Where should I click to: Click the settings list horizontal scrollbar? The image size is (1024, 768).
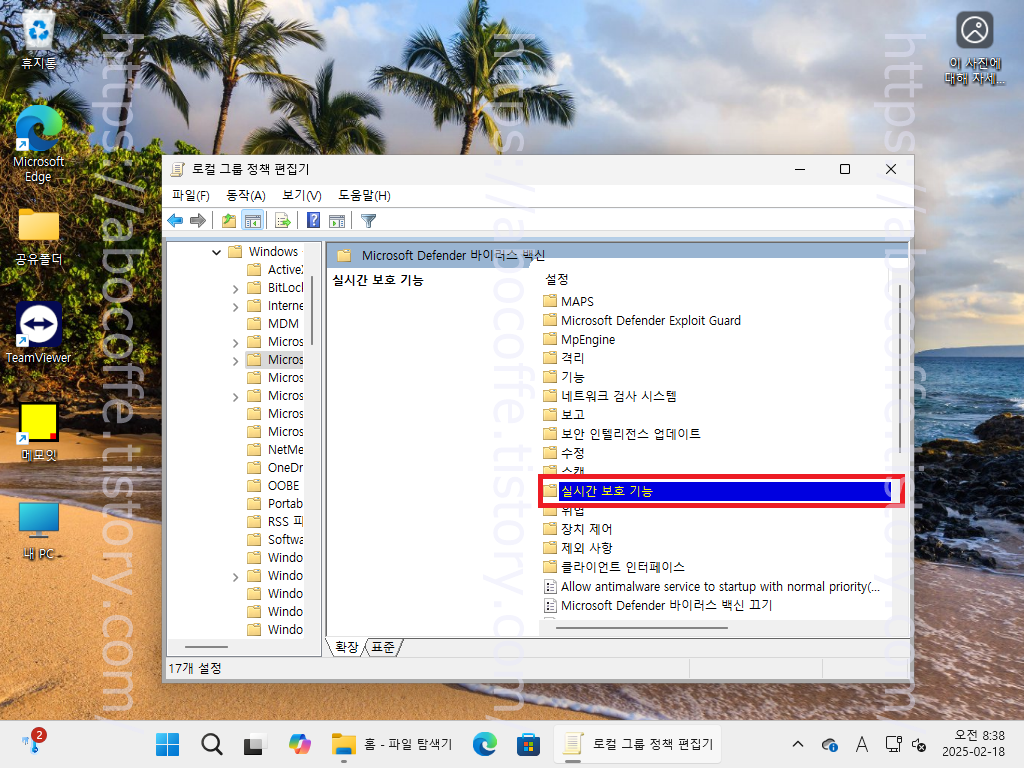(x=642, y=628)
